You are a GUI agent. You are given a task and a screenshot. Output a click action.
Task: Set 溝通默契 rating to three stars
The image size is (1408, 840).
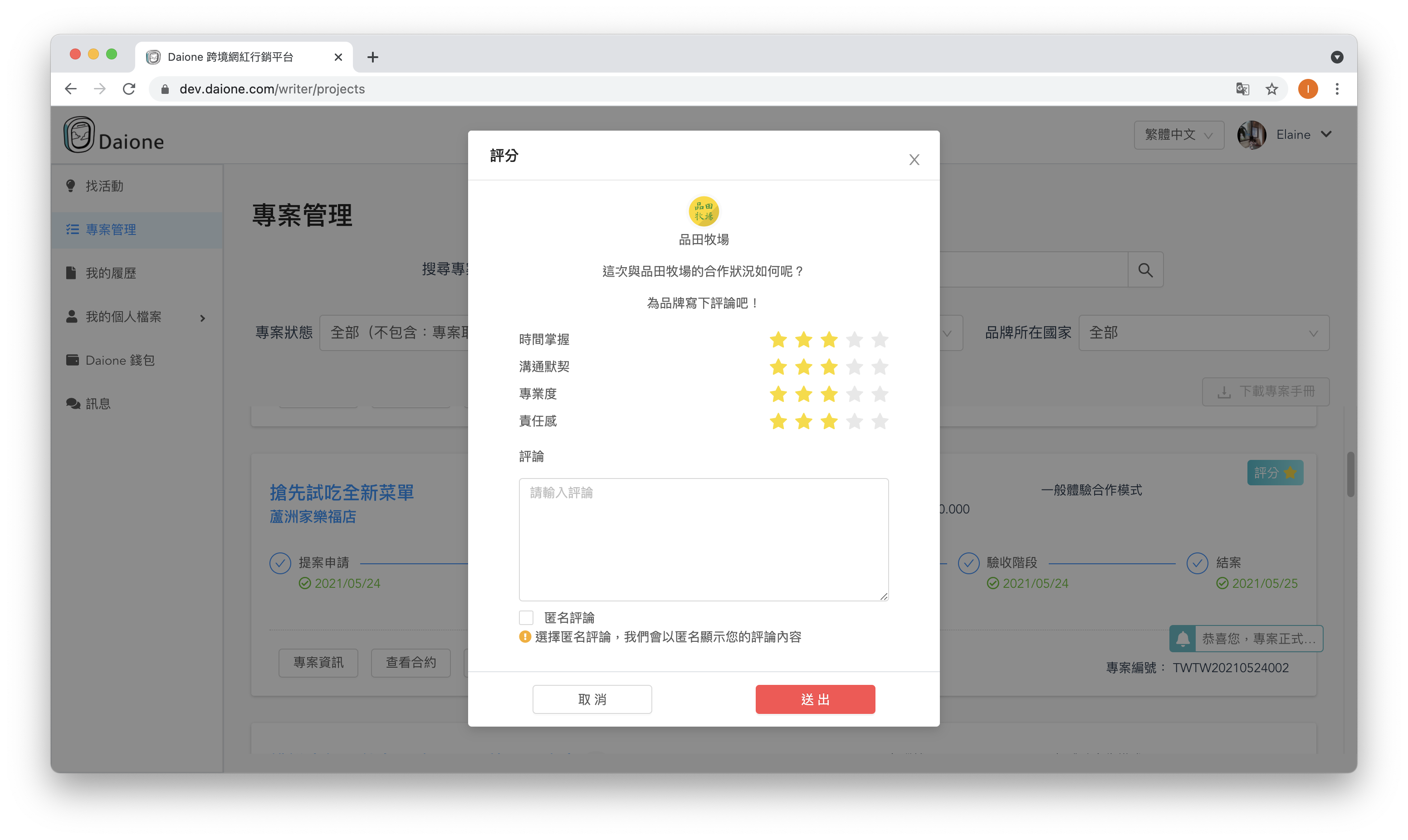tap(829, 367)
